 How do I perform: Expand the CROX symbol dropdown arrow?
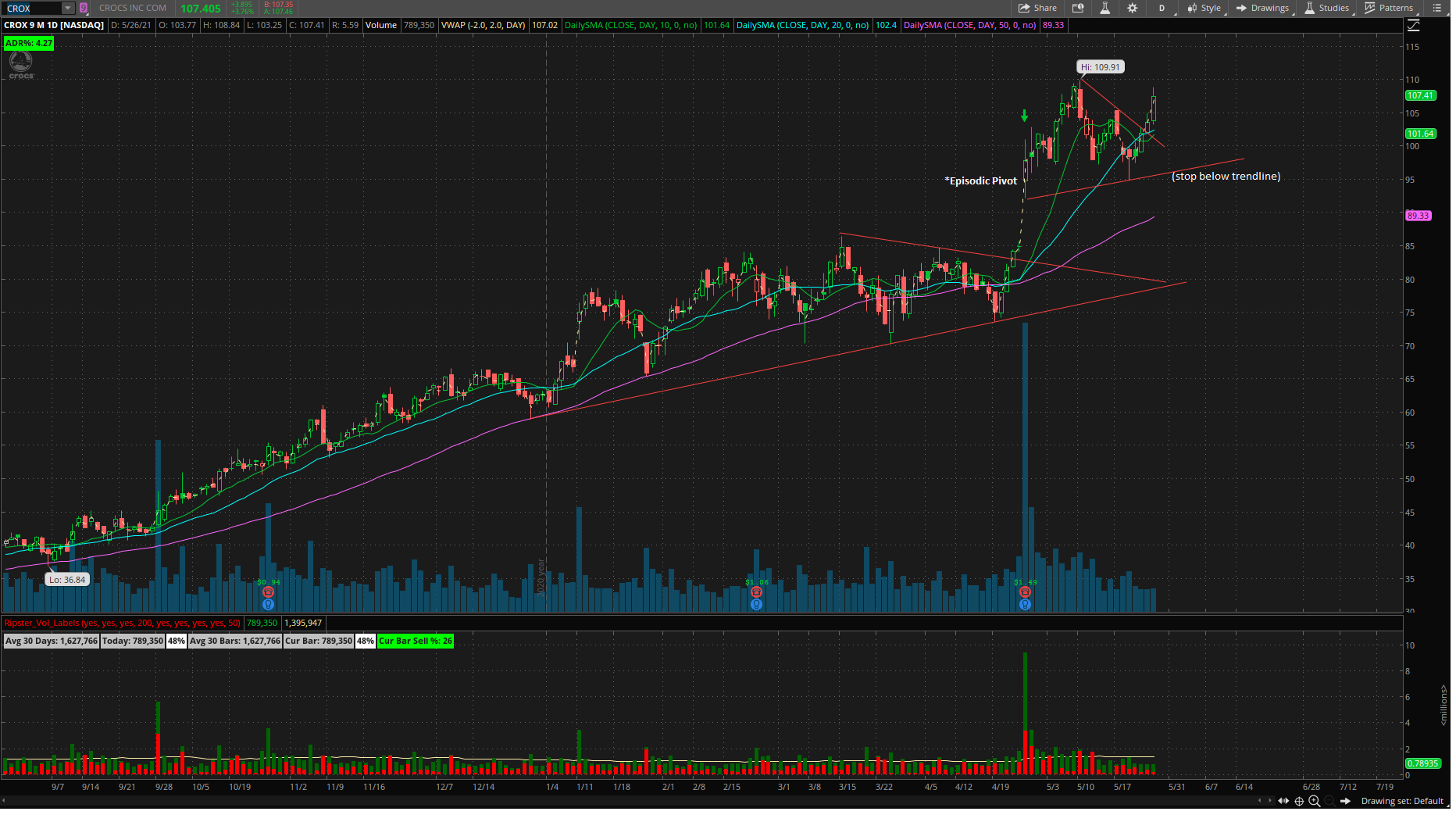coord(68,8)
